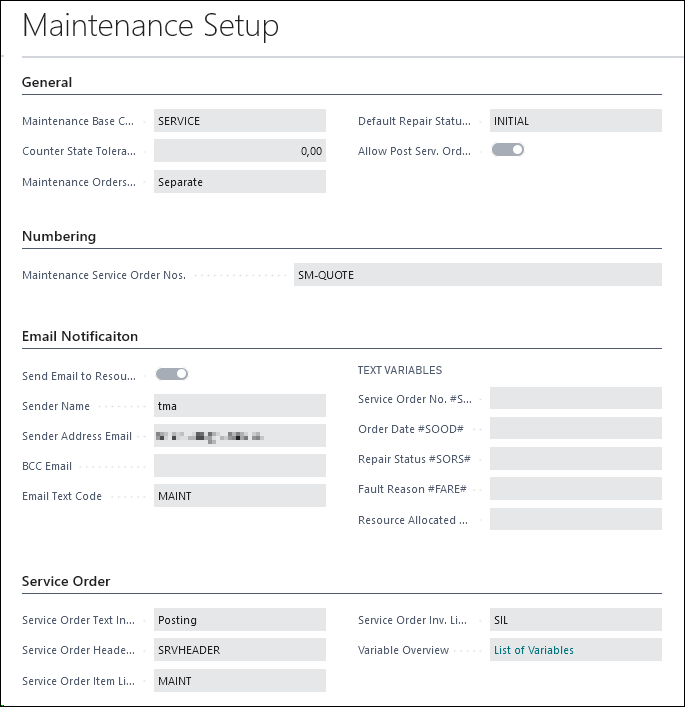The image size is (685, 707).
Task: Click the Default Repair Statu... field showing INITIAL
Action: click(575, 120)
